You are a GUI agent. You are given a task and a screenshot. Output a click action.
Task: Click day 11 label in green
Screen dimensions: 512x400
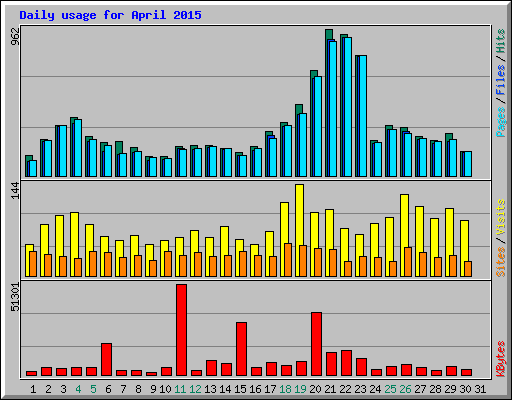pos(180,389)
